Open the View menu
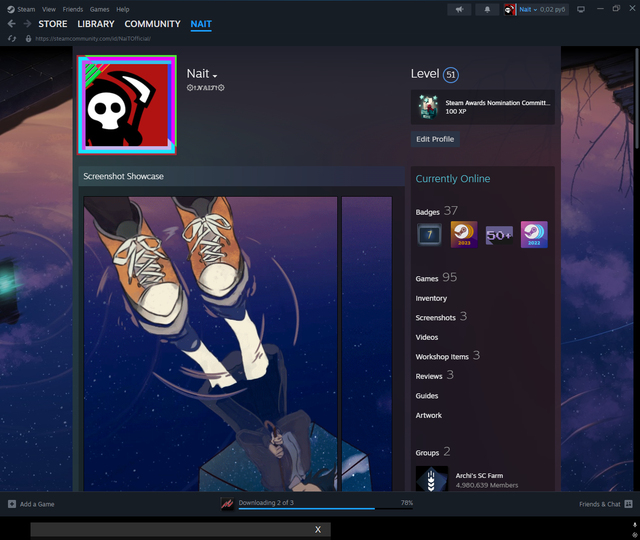 pos(49,9)
